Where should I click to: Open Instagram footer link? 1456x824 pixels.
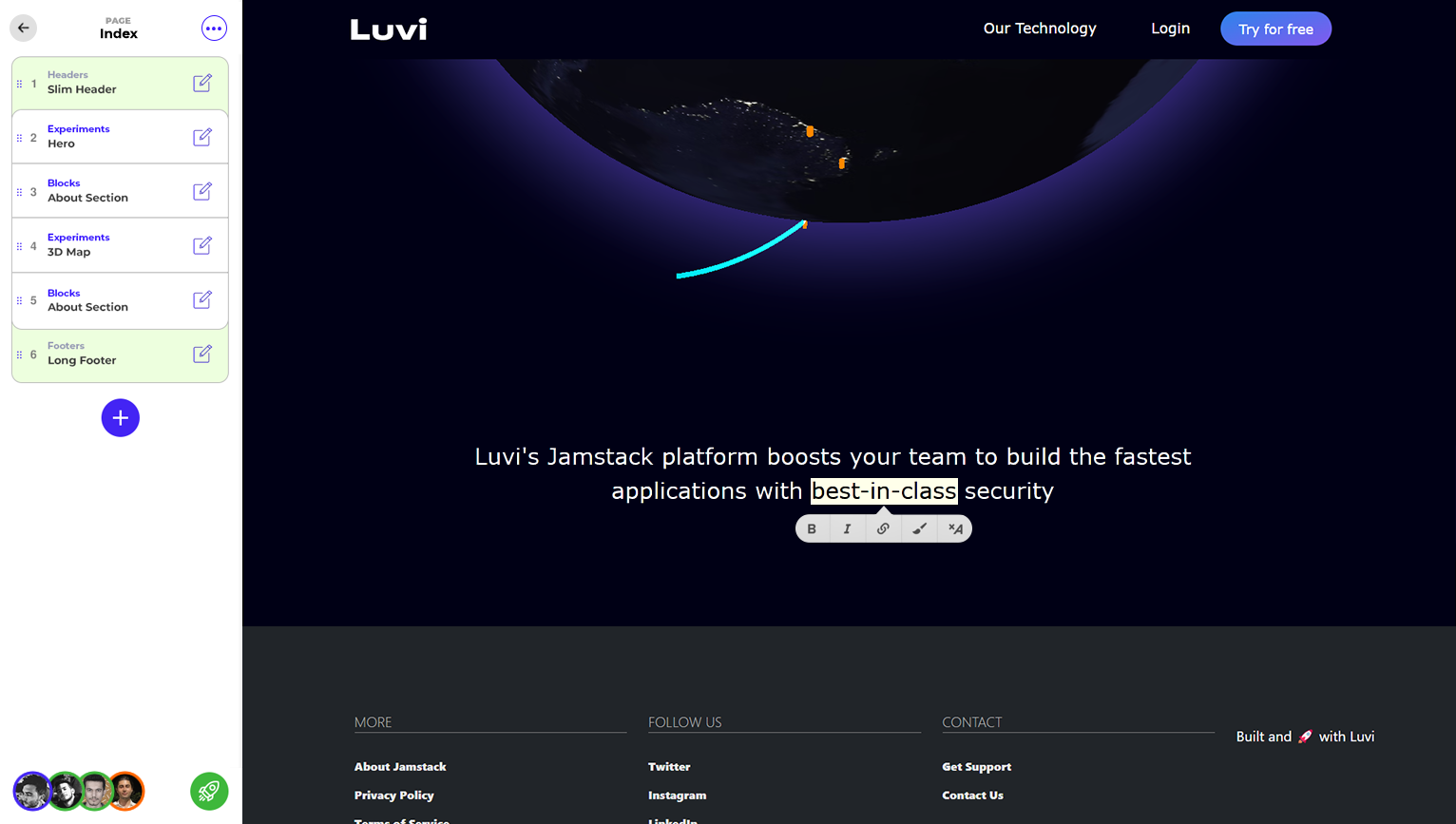click(x=677, y=795)
